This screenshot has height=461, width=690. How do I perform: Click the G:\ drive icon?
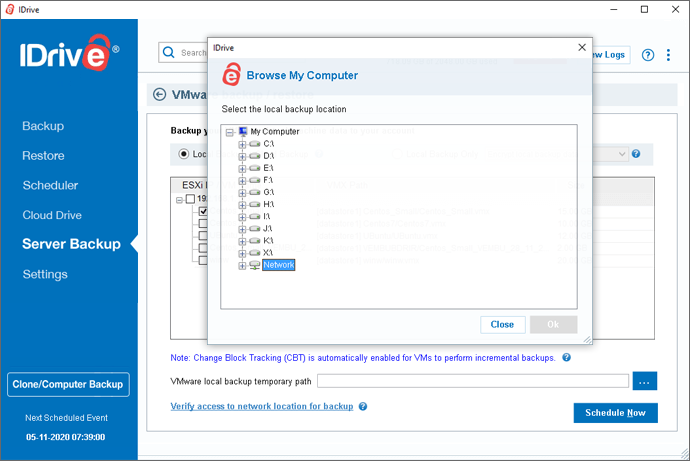255,192
